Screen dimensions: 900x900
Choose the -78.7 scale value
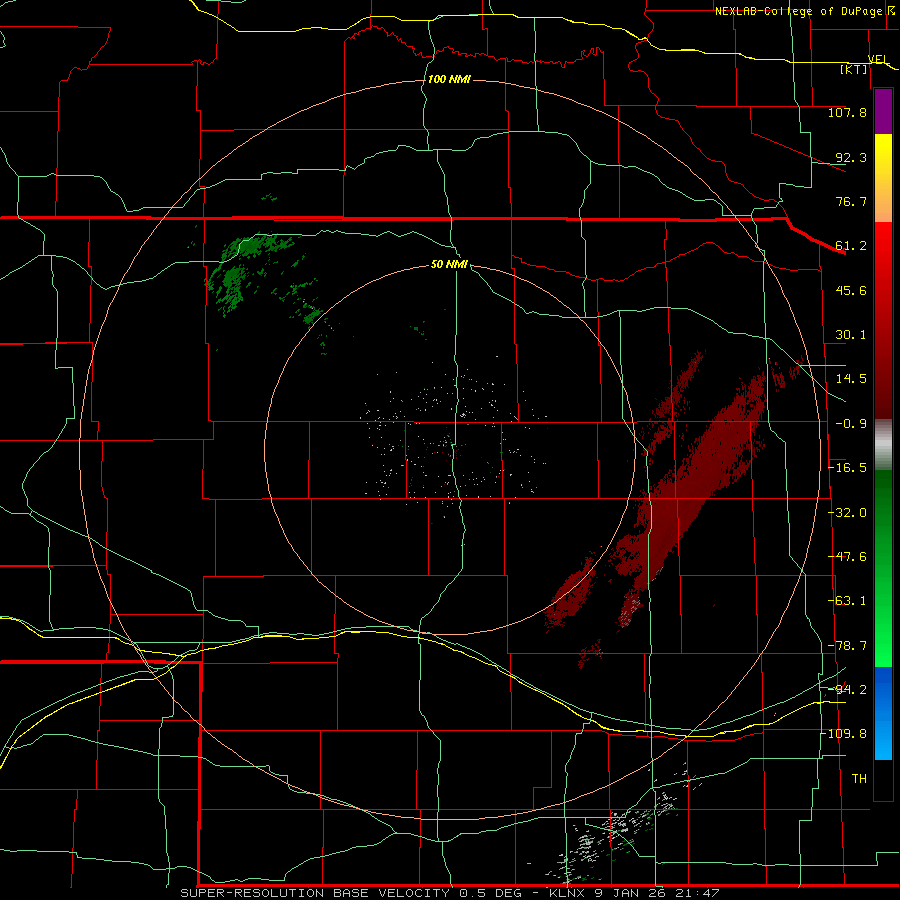click(848, 646)
